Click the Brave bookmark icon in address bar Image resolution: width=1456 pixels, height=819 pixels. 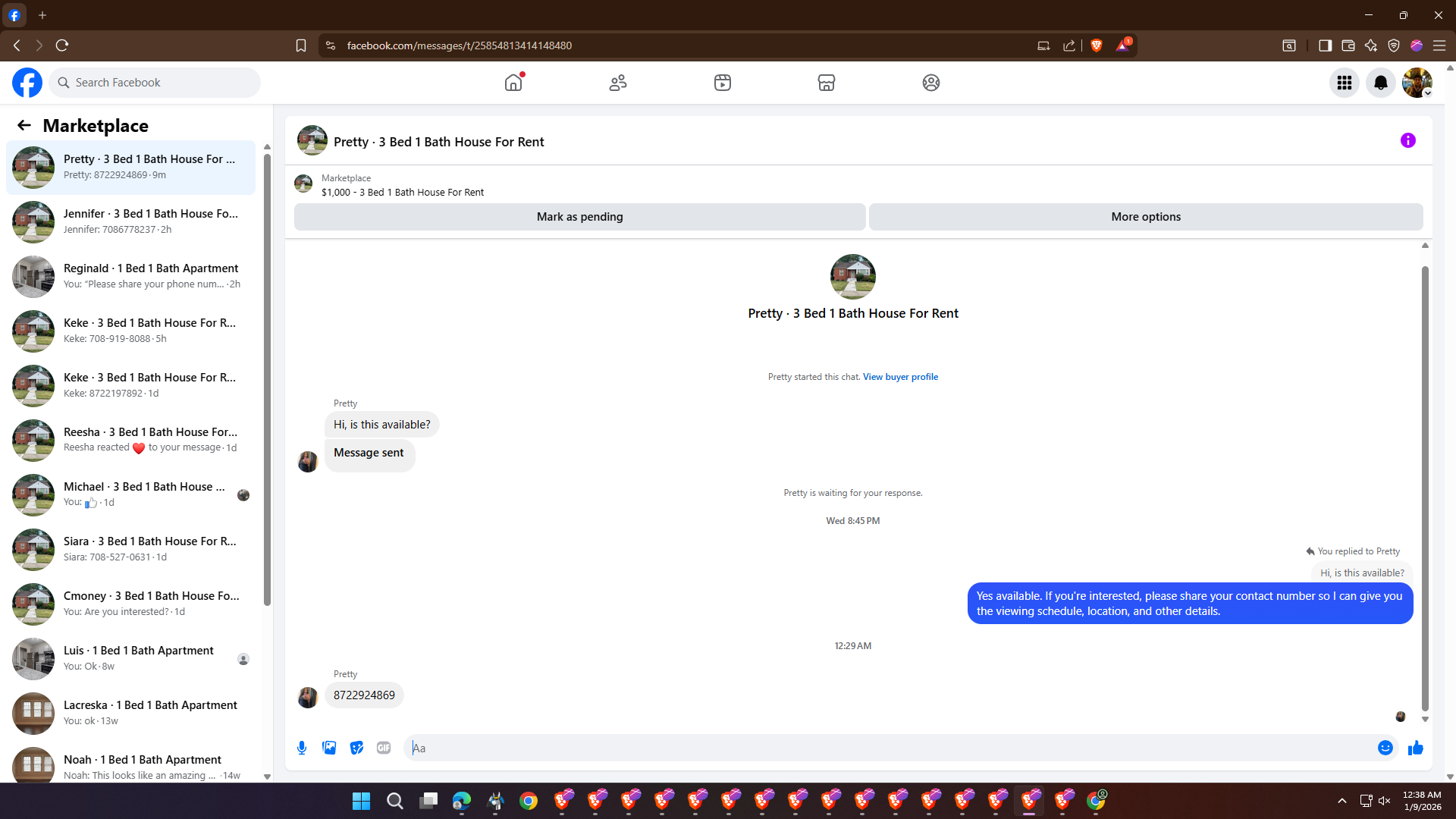click(x=301, y=45)
